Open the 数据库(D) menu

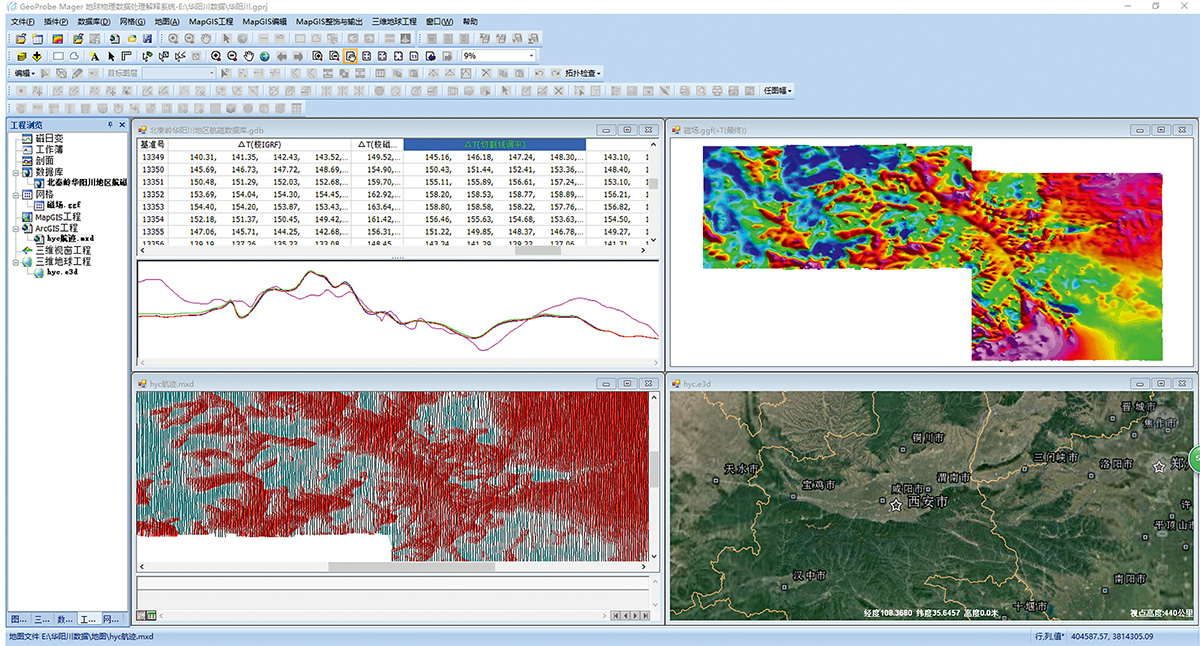(94, 21)
